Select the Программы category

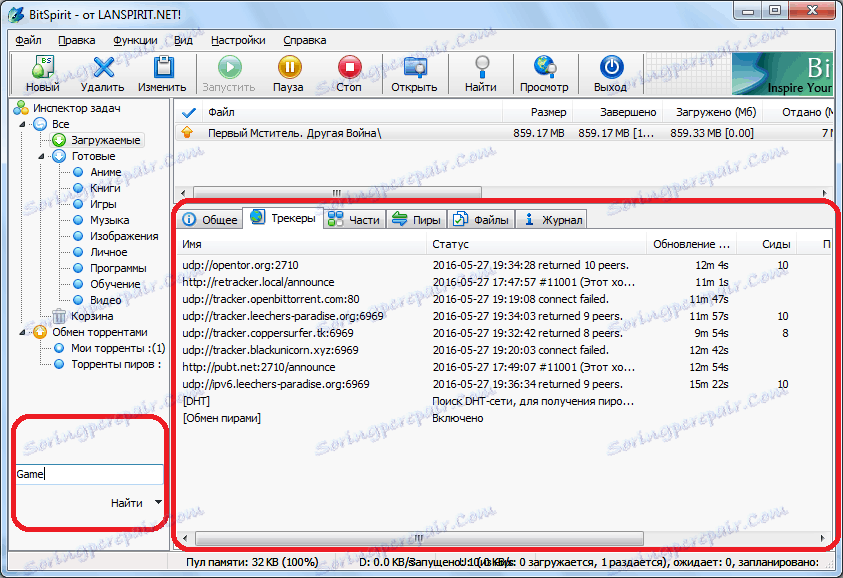[118, 268]
